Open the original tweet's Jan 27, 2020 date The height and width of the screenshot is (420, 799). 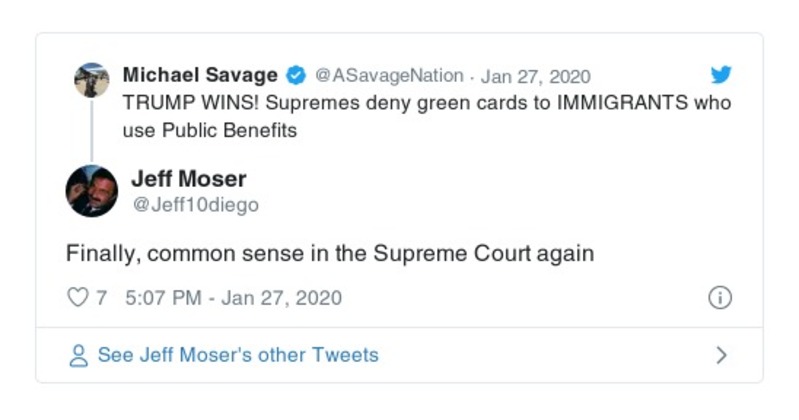(536, 76)
